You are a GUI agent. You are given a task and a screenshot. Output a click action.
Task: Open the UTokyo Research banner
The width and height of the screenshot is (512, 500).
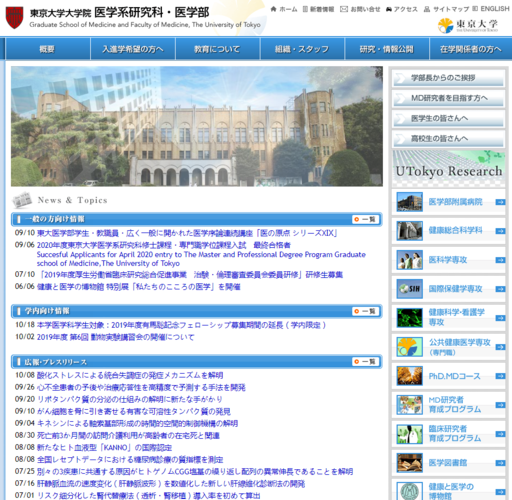(x=449, y=168)
